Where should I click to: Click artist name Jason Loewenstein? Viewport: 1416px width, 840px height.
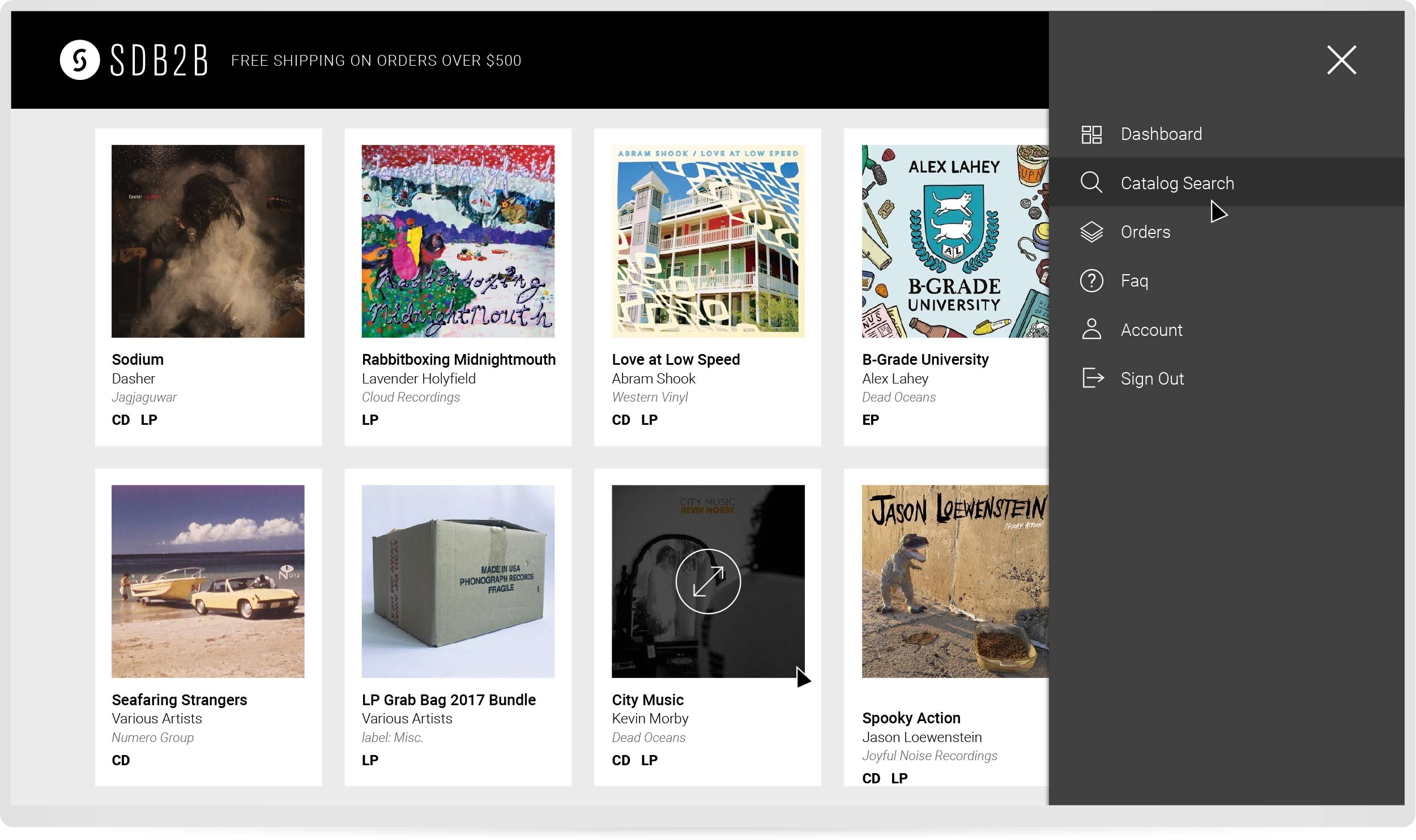pyautogui.click(x=922, y=737)
